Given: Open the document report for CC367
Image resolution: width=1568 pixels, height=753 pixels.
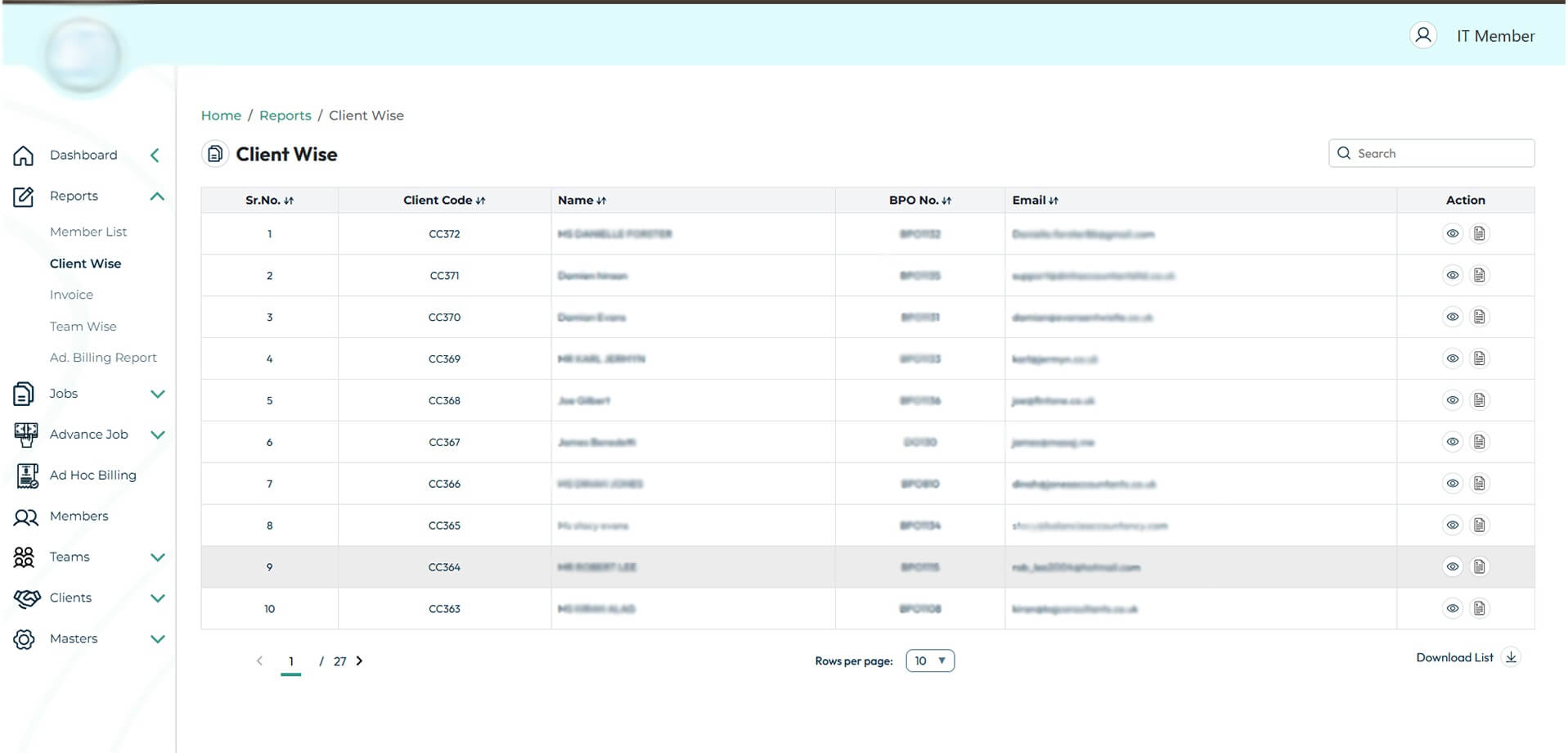Looking at the screenshot, I should pos(1479,442).
